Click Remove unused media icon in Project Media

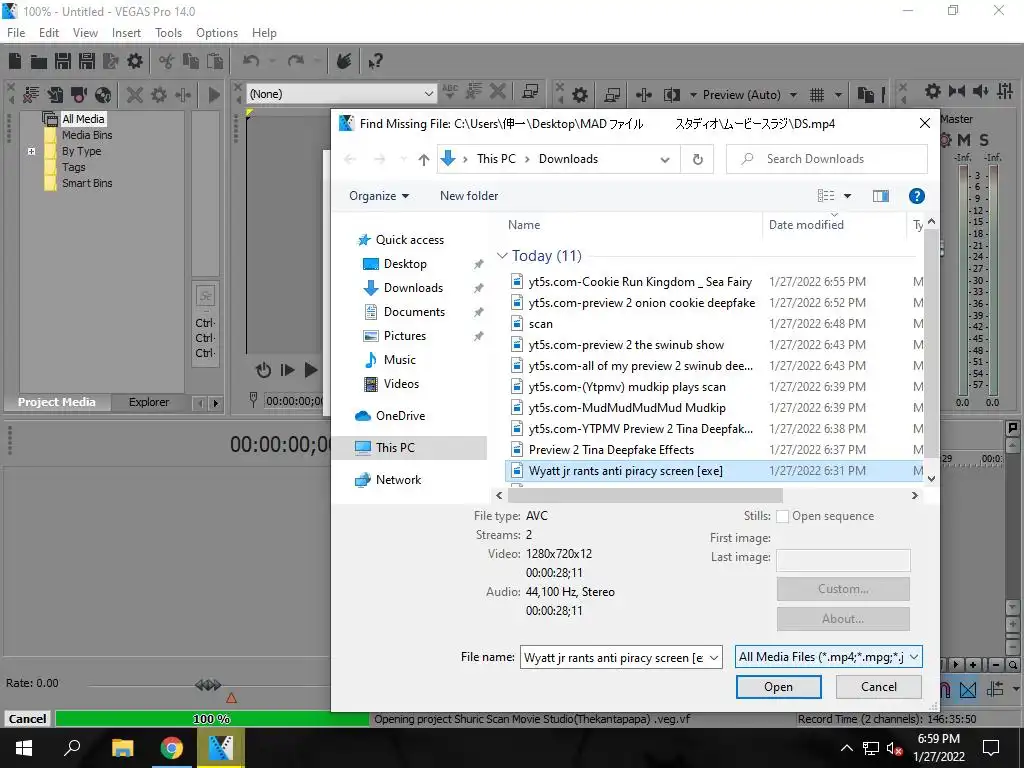pos(31,95)
